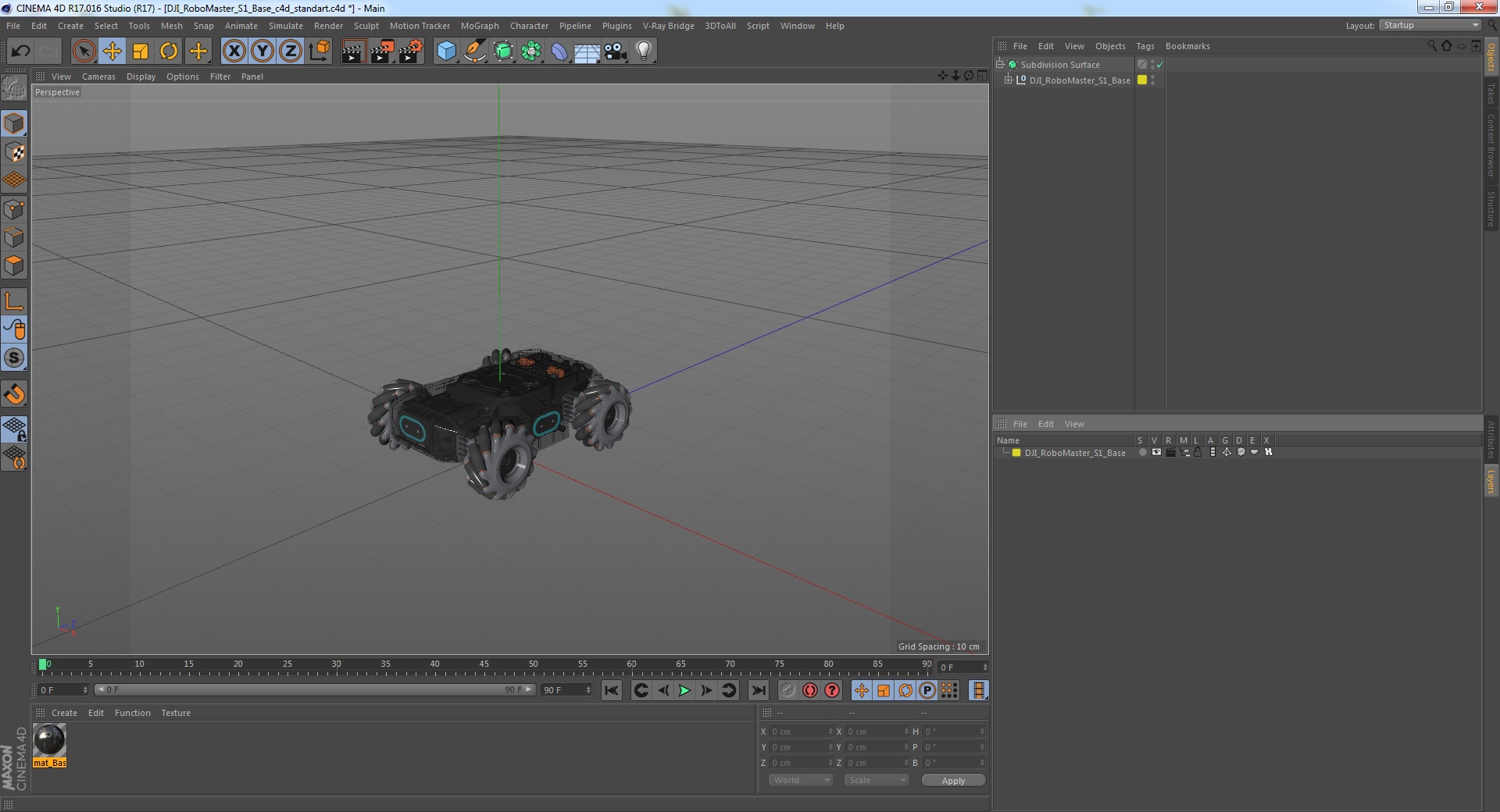
Task: Render to Picture Viewer
Action: point(382,52)
